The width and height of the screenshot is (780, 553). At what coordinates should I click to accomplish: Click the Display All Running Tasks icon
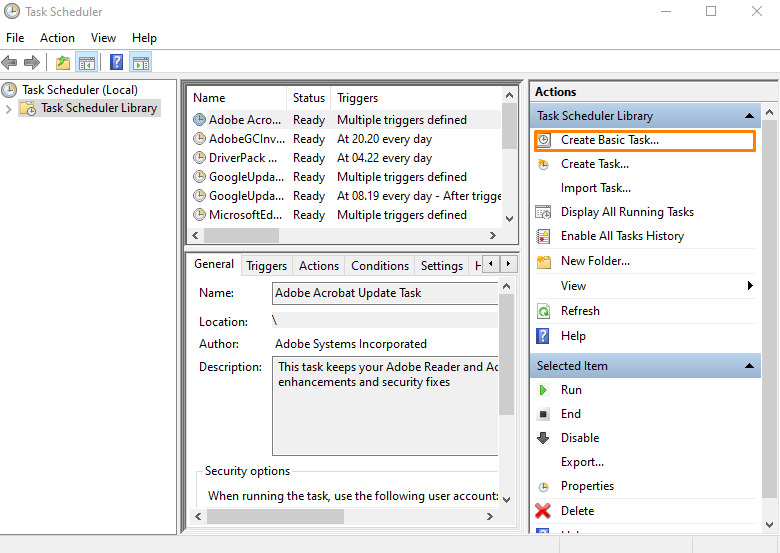[x=543, y=212]
